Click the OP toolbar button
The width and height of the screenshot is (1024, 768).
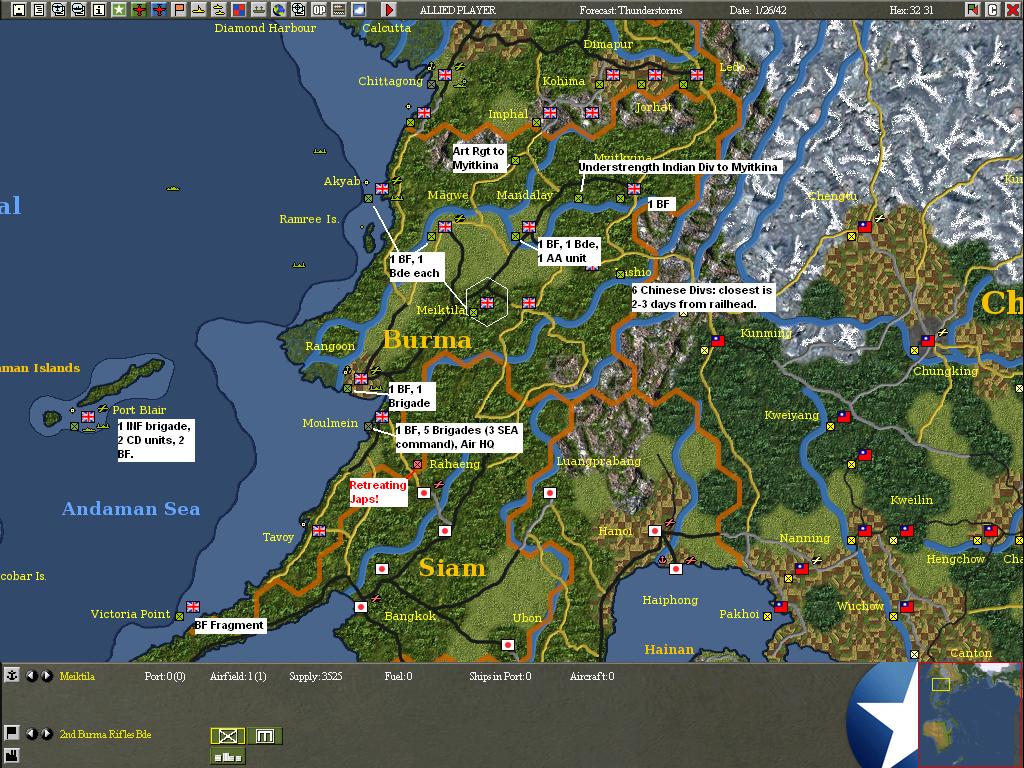(319, 9)
